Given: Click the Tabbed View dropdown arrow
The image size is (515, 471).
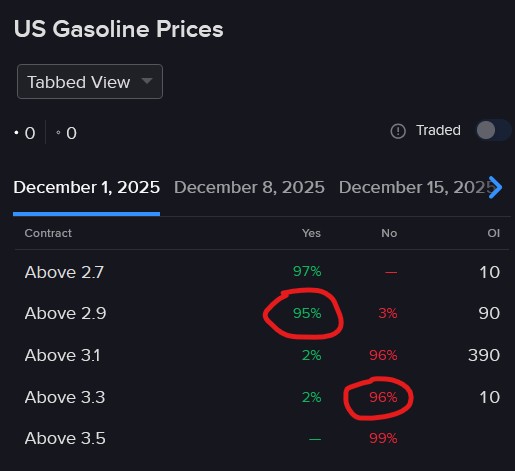Looking at the screenshot, I should tap(147, 81).
